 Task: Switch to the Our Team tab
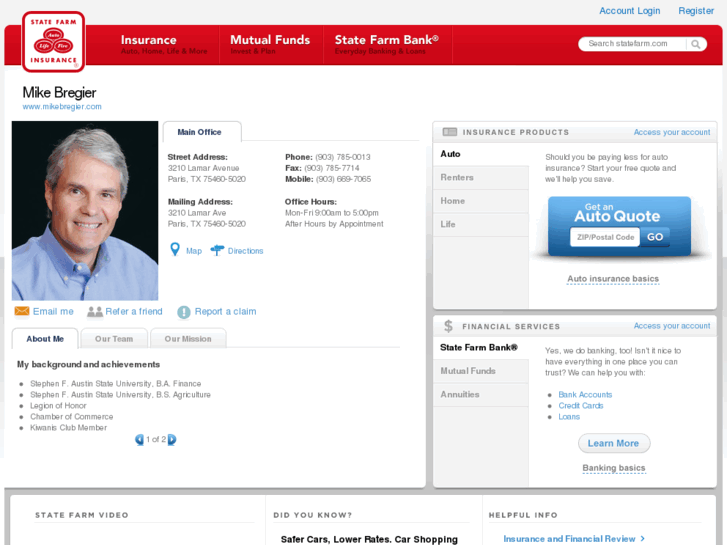114,339
